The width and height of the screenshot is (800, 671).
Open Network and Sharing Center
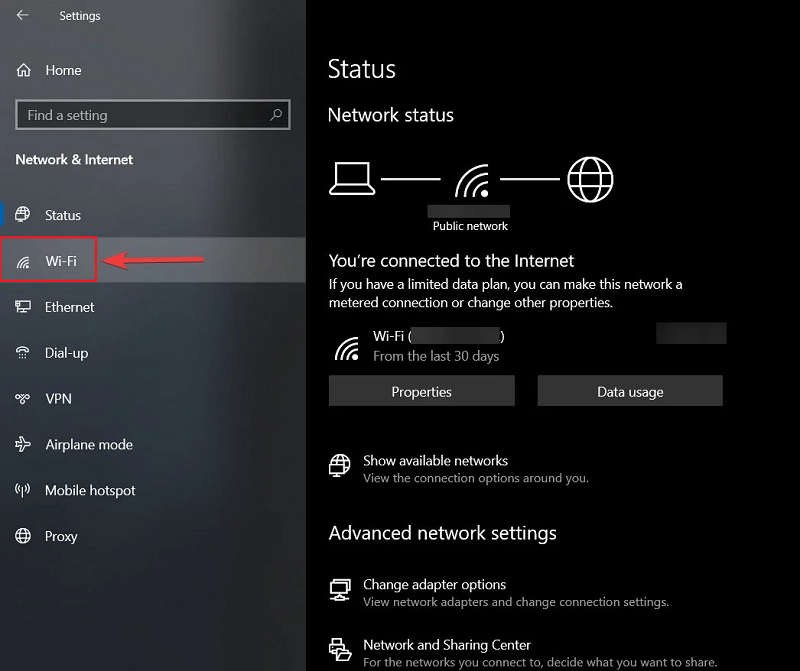[446, 645]
